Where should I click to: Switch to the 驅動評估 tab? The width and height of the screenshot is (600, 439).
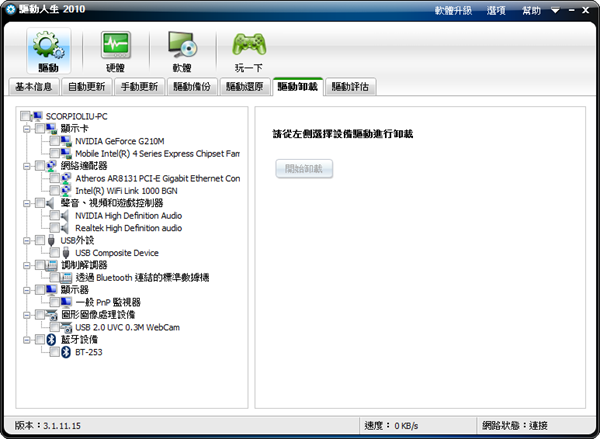350,87
